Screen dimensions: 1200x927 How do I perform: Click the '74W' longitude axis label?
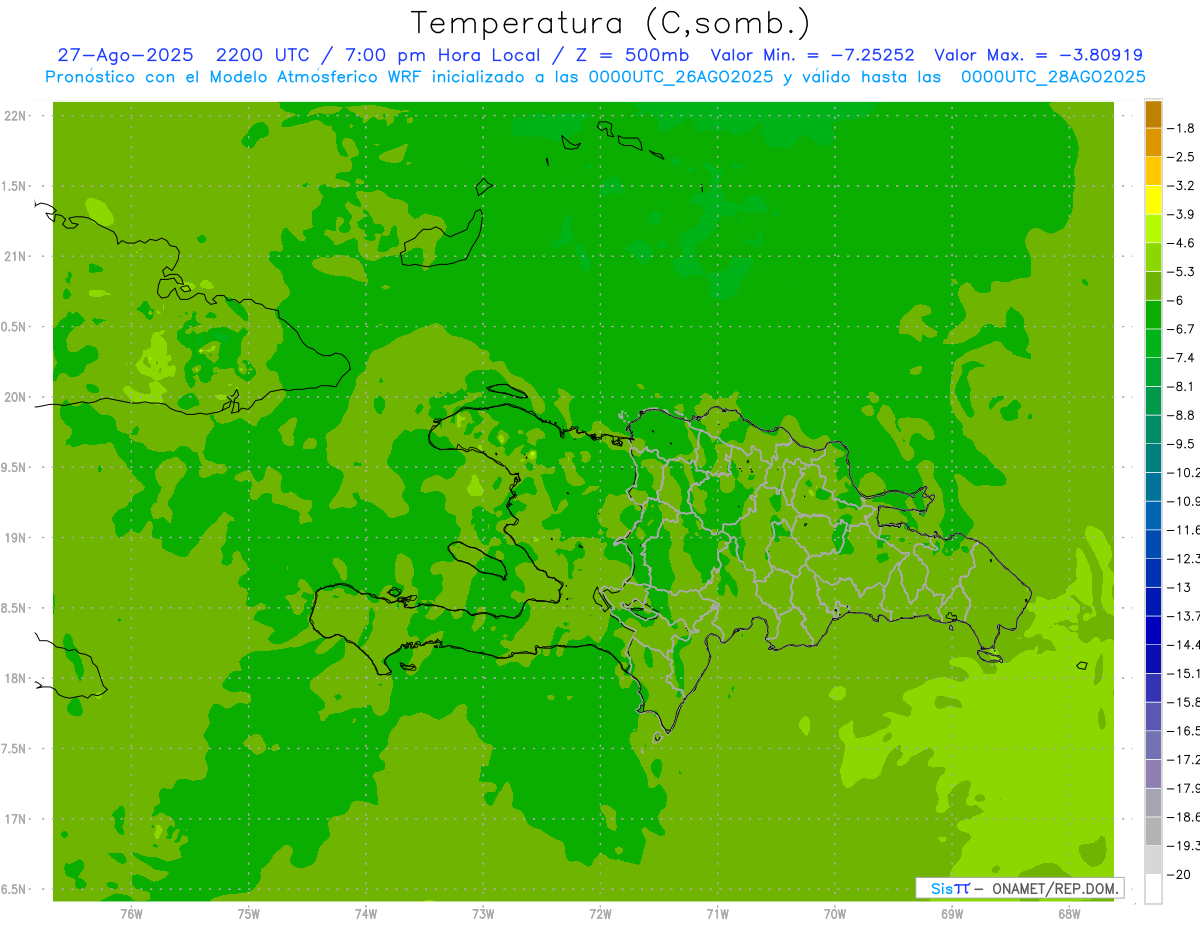366,913
